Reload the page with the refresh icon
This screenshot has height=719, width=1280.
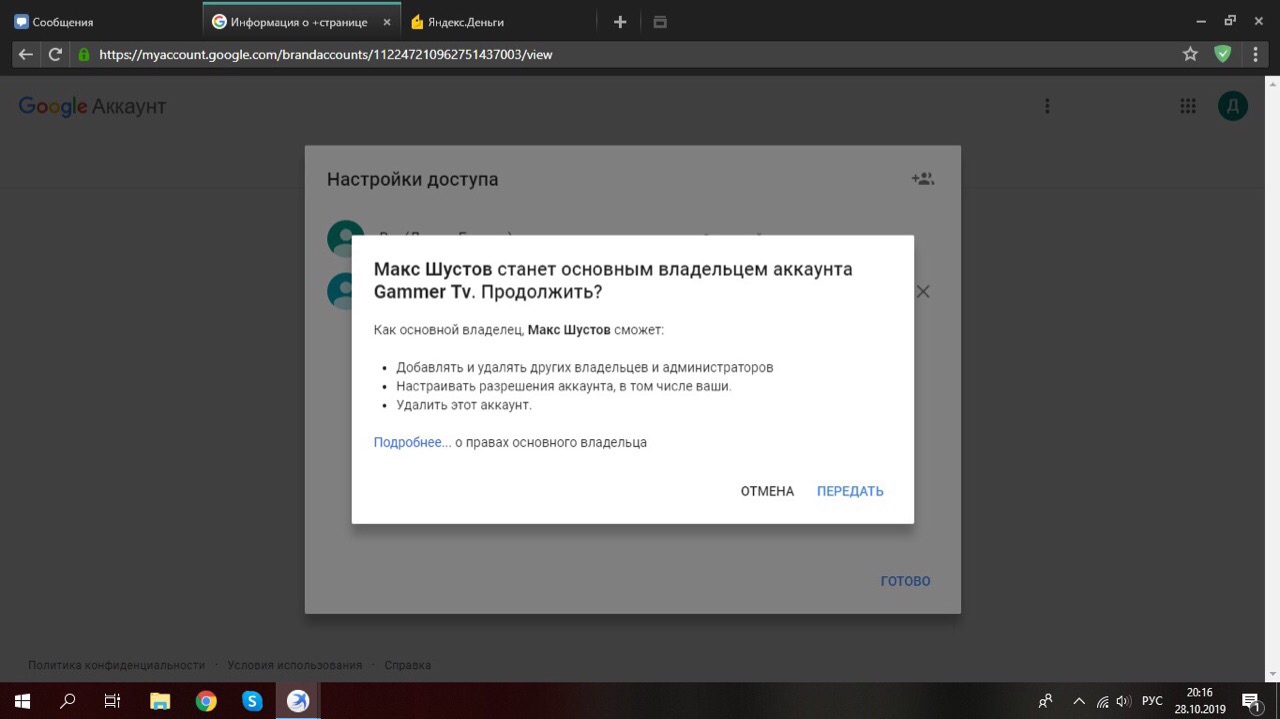point(56,54)
